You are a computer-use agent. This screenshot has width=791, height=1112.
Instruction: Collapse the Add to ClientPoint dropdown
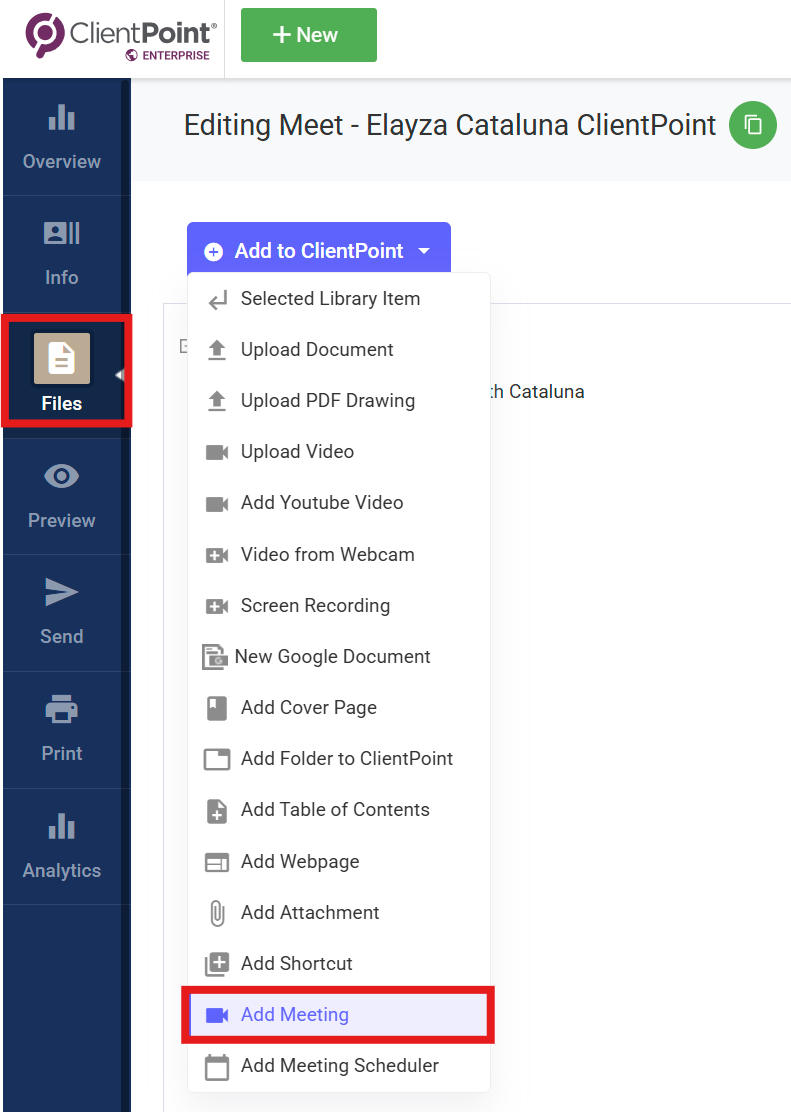319,250
